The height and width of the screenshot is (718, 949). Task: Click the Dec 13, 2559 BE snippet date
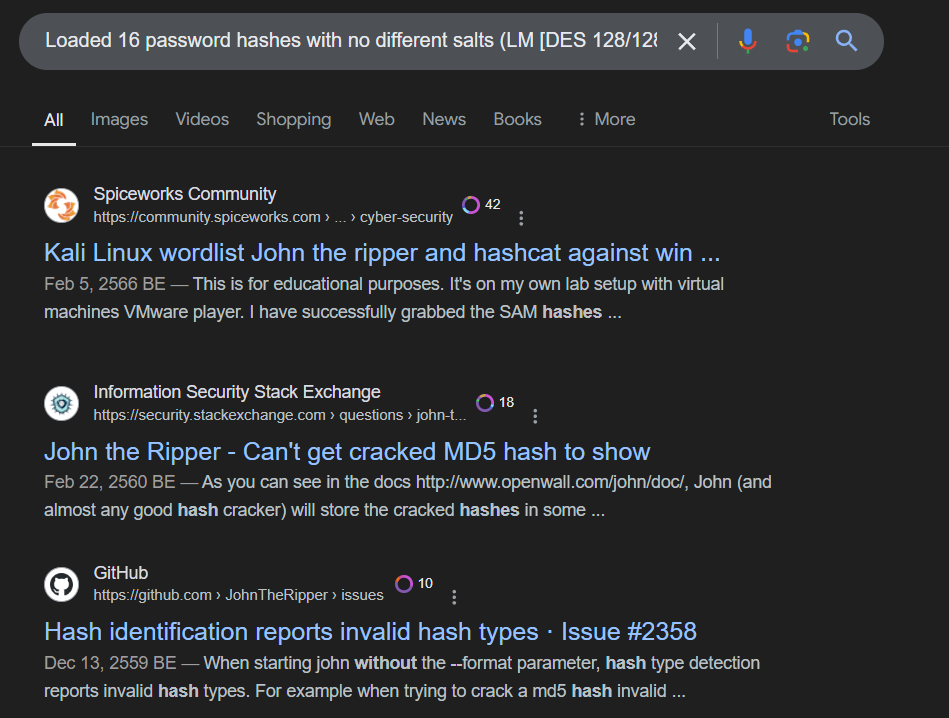click(x=110, y=663)
